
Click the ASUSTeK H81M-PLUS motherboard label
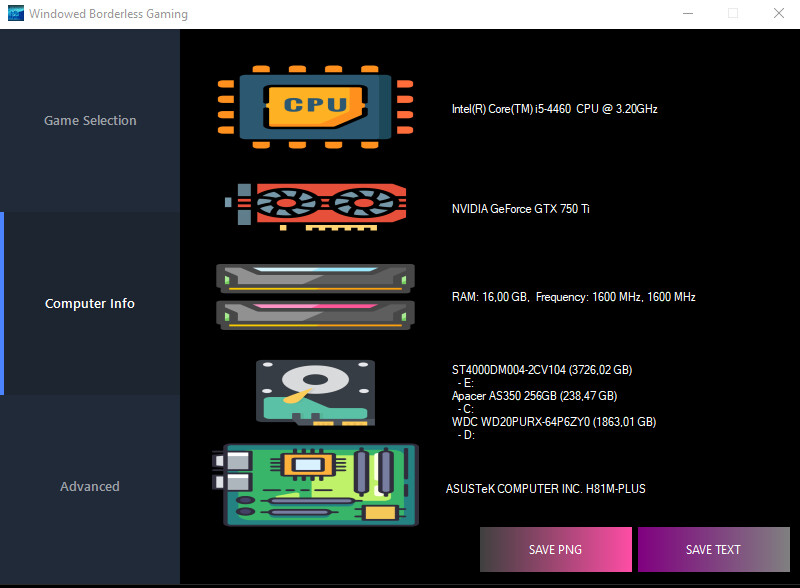coord(546,489)
